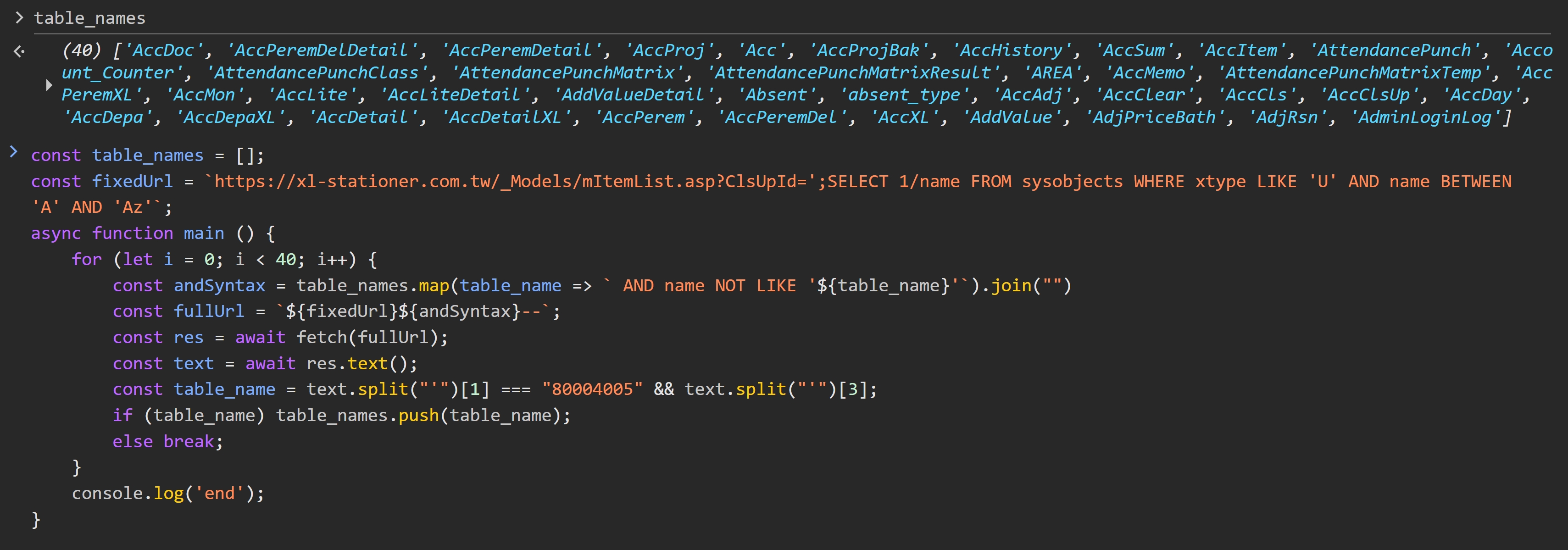Click 'AdjRsn' array entry
The height and width of the screenshot is (550, 1568).
(x=1288, y=117)
